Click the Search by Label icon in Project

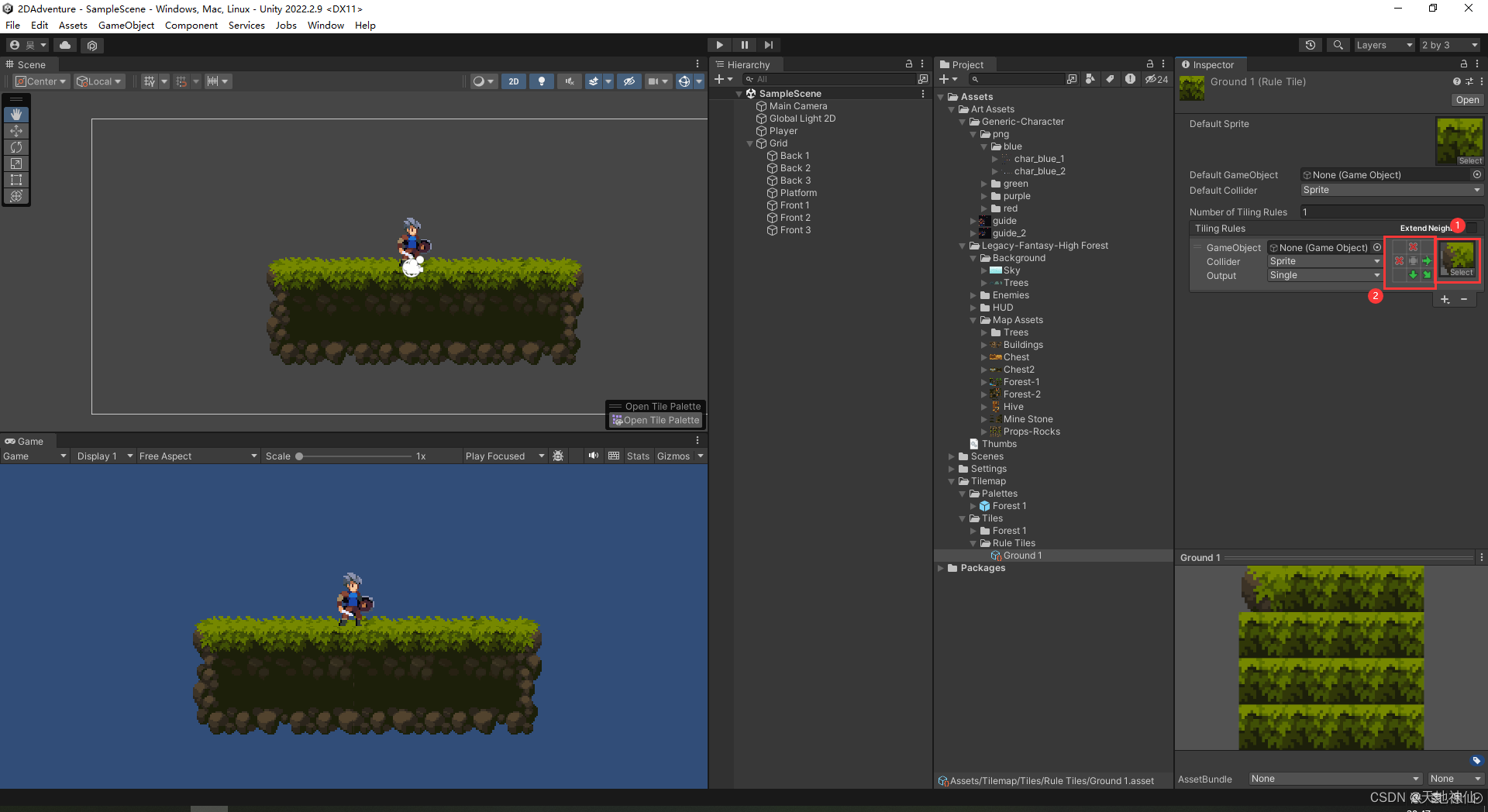click(1110, 79)
